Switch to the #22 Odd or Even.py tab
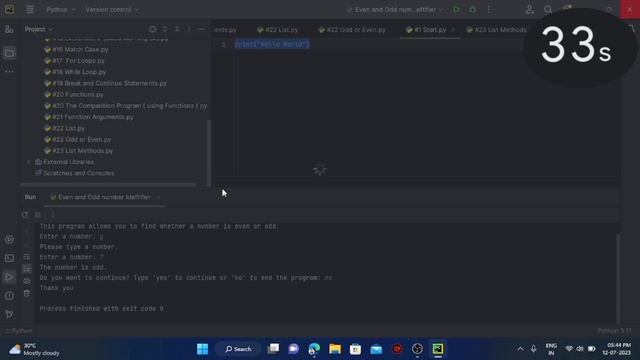 tap(352, 30)
